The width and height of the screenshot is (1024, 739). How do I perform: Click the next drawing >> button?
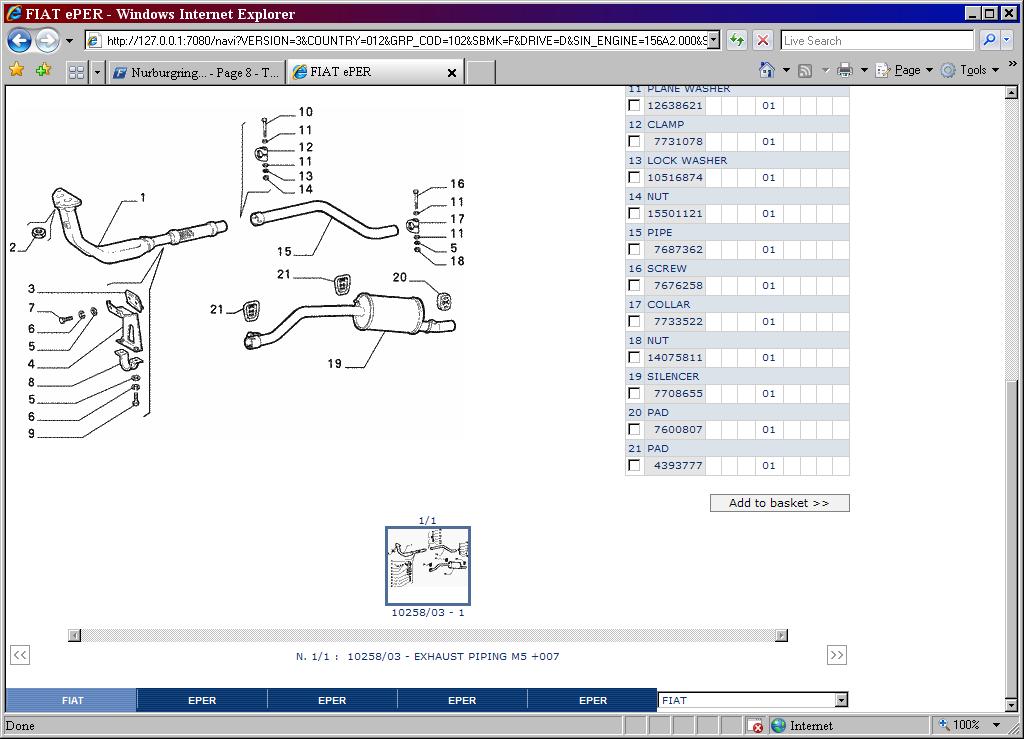point(837,655)
